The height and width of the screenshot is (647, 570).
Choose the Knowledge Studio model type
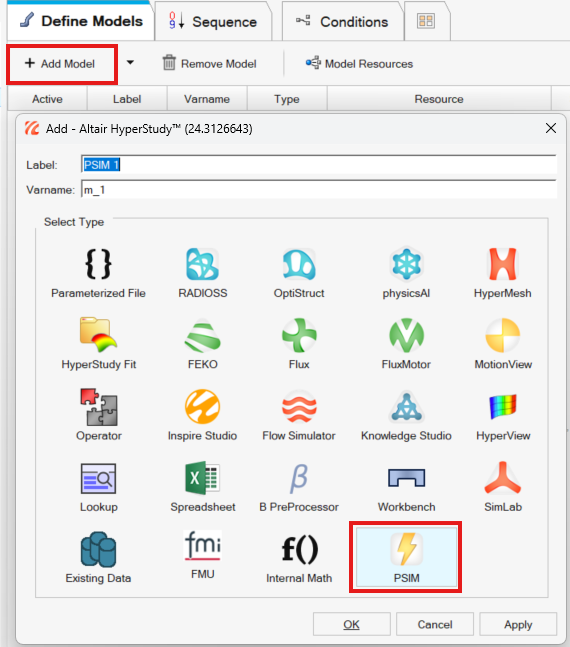[x=406, y=416]
